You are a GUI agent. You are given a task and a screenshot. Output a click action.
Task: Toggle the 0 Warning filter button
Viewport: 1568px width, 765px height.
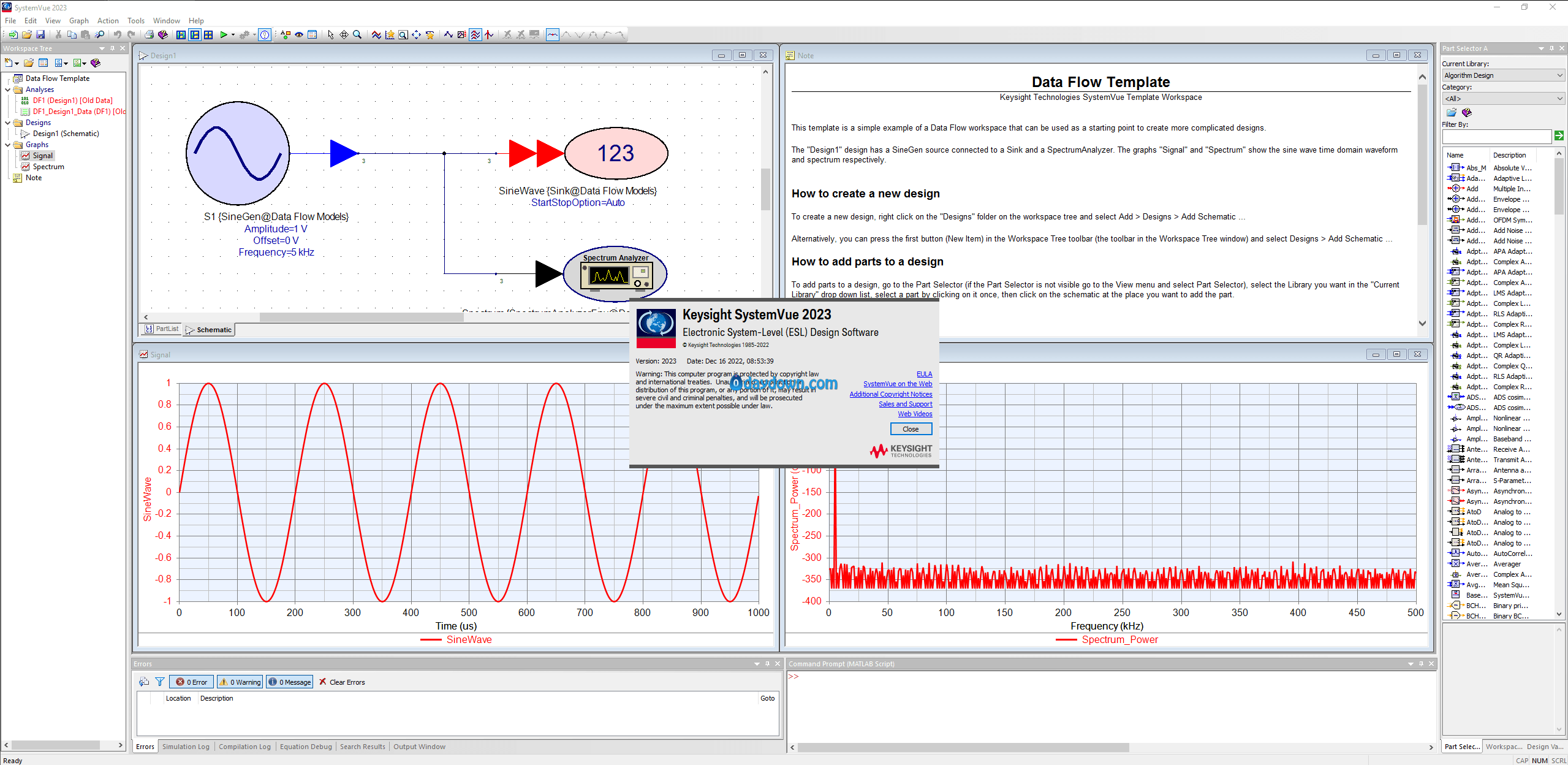point(240,682)
